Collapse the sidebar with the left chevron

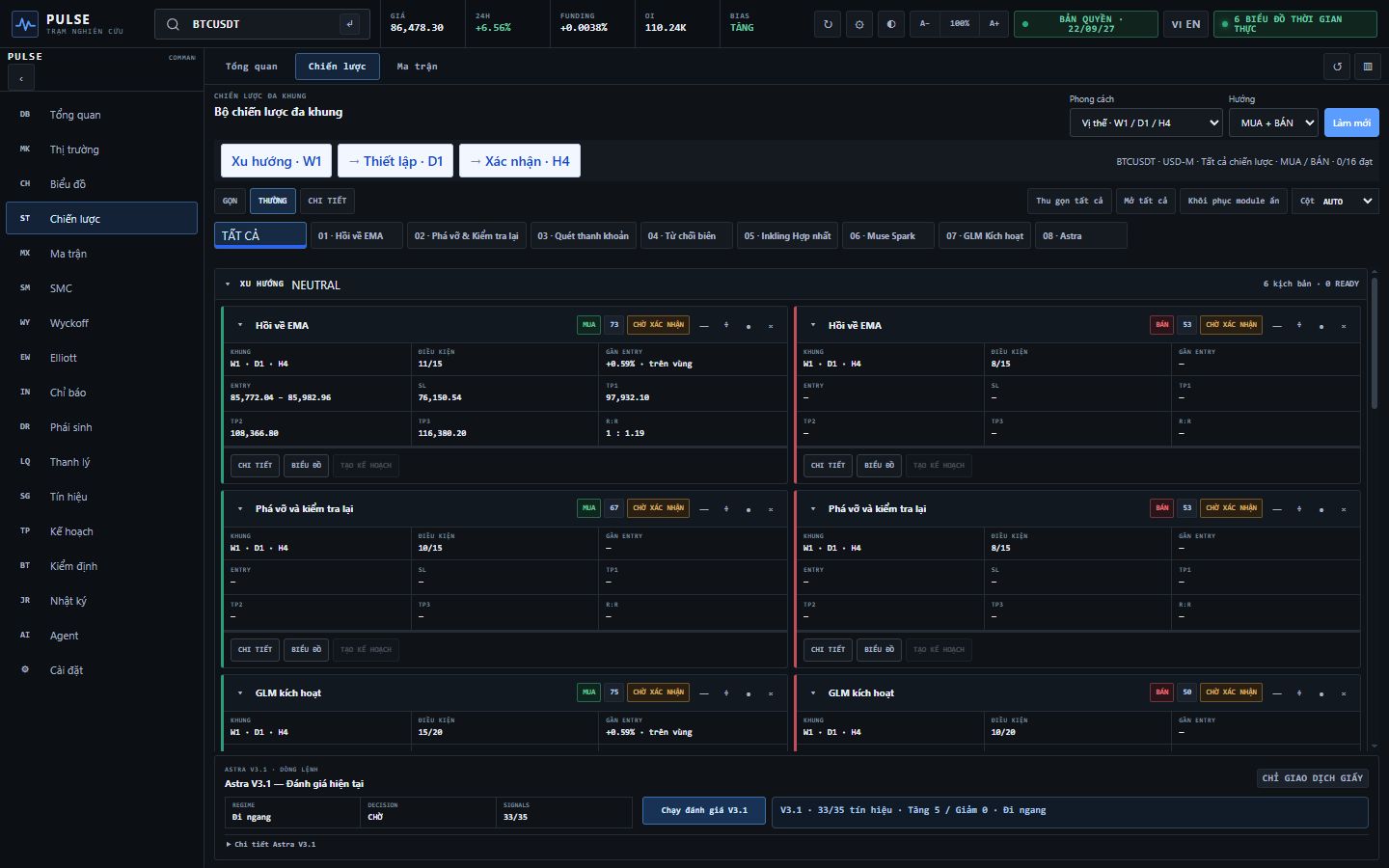click(x=21, y=78)
